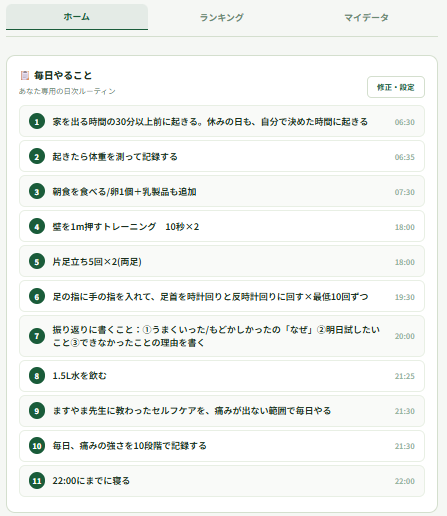Open the マイデータ tab

366,17
